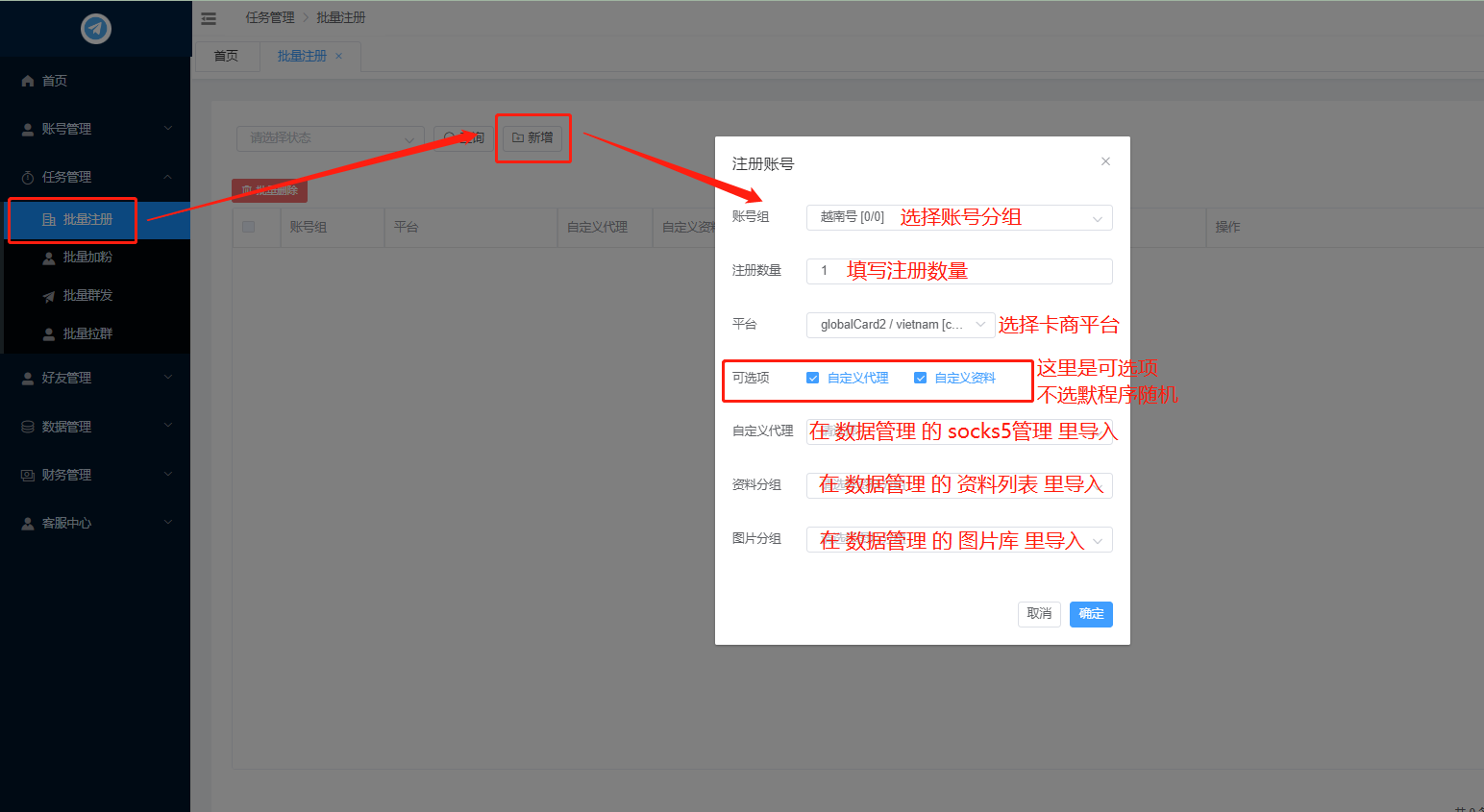Open the 账号组 dropdown showing 越南号

click(958, 218)
